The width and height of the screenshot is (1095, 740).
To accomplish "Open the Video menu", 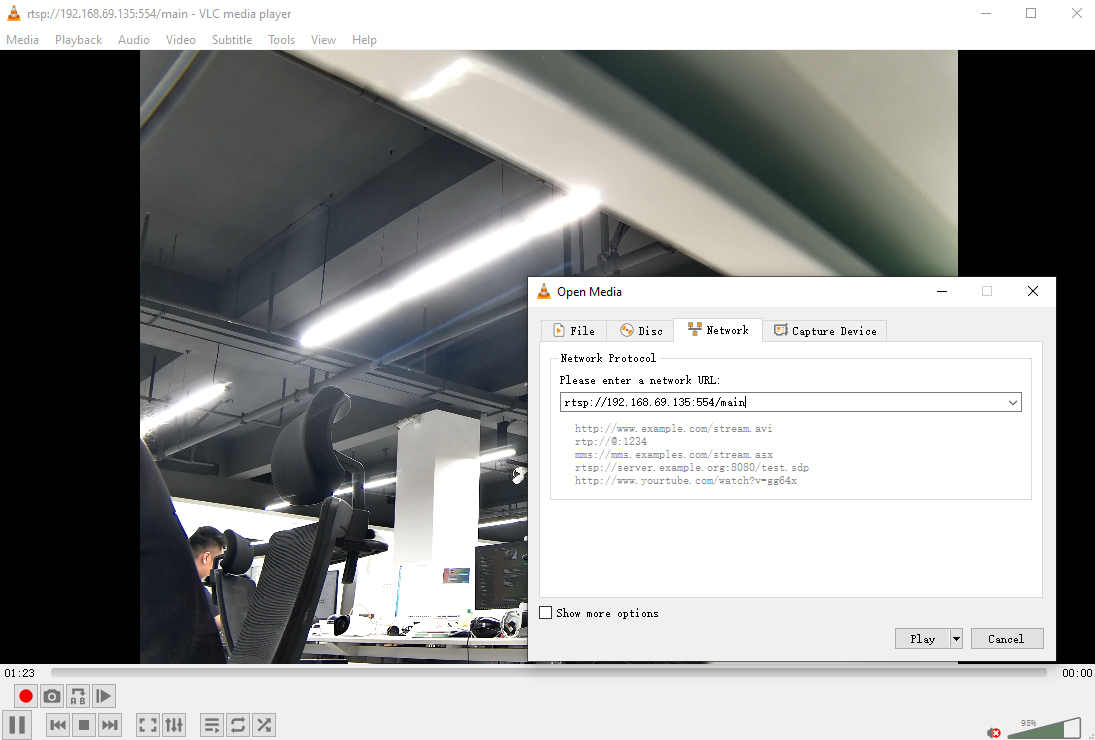I will click(180, 40).
